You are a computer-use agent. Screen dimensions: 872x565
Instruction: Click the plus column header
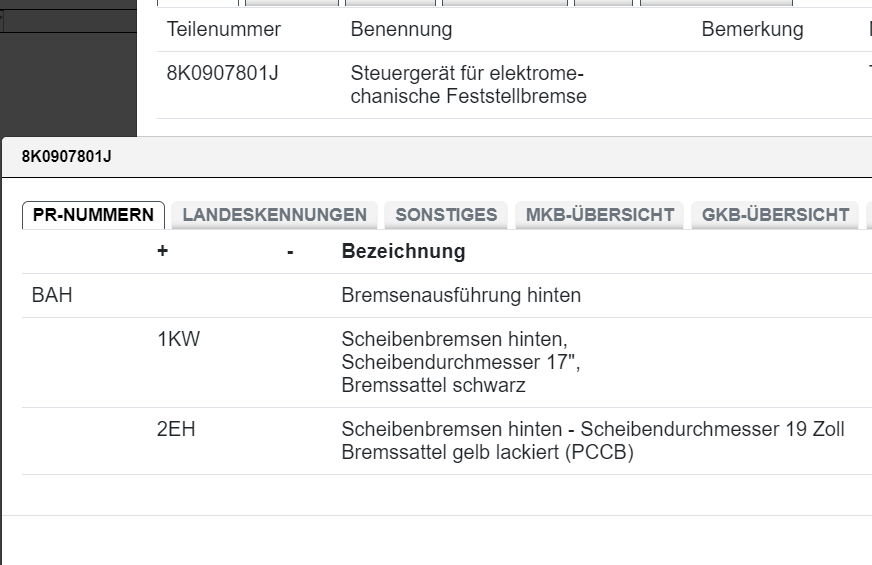162,252
